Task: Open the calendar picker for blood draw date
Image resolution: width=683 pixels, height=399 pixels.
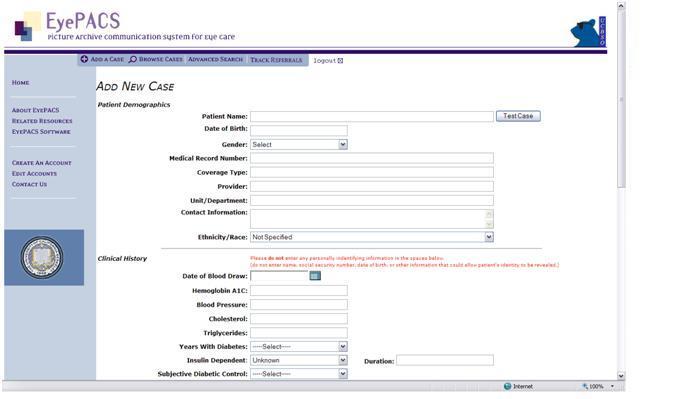Action: tap(315, 276)
